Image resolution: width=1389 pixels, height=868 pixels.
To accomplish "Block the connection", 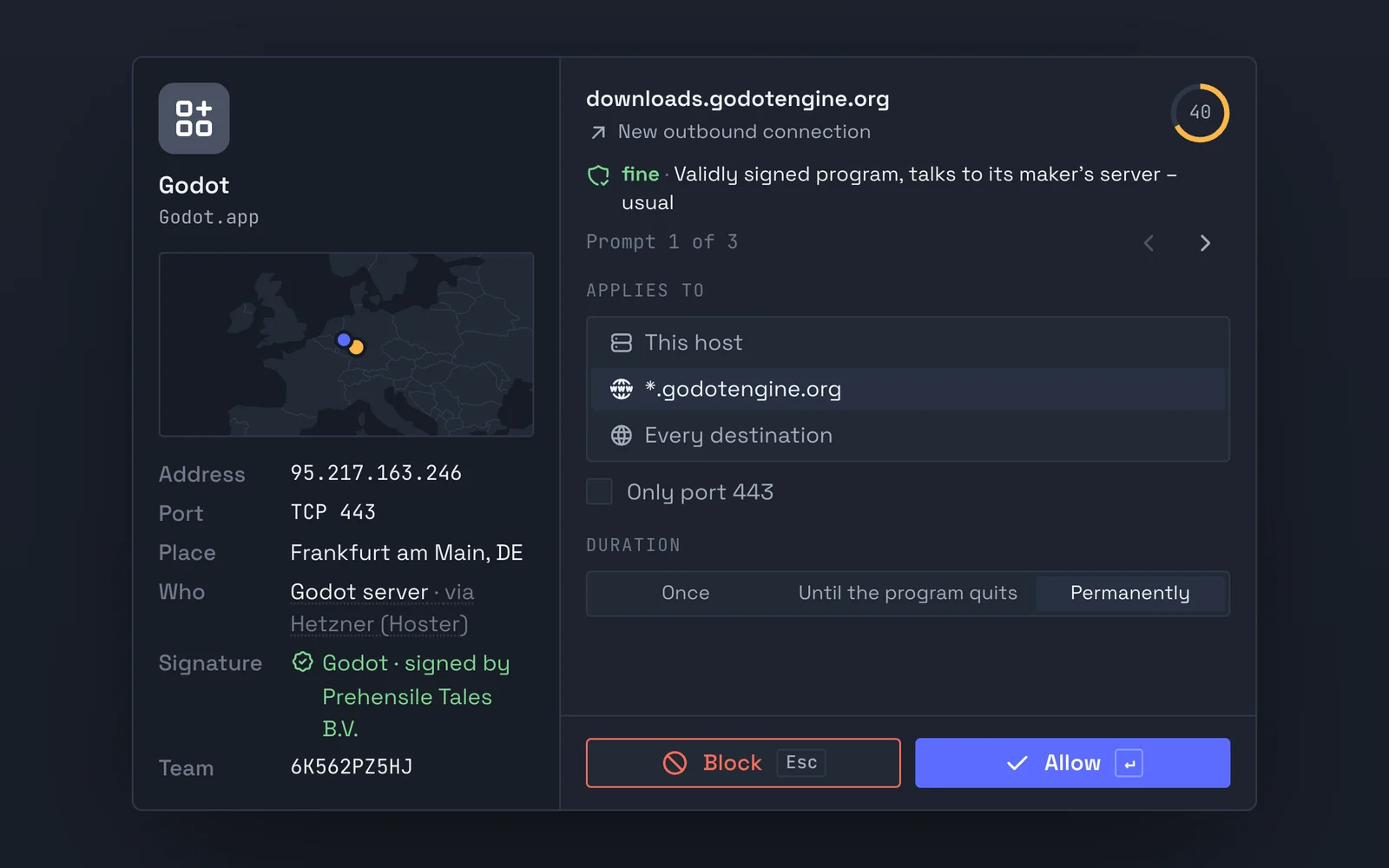I will click(743, 763).
